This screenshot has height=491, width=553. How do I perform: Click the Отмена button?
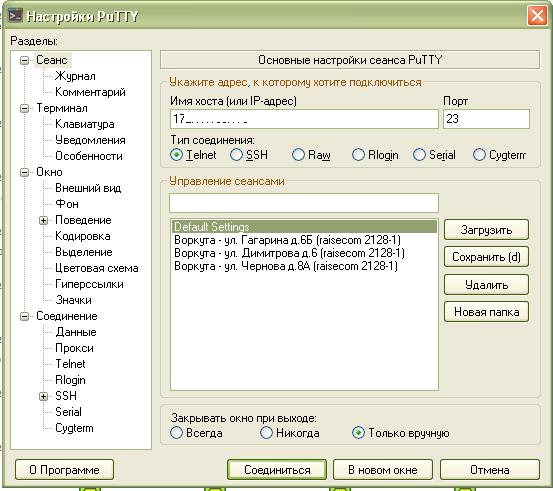coord(490,470)
